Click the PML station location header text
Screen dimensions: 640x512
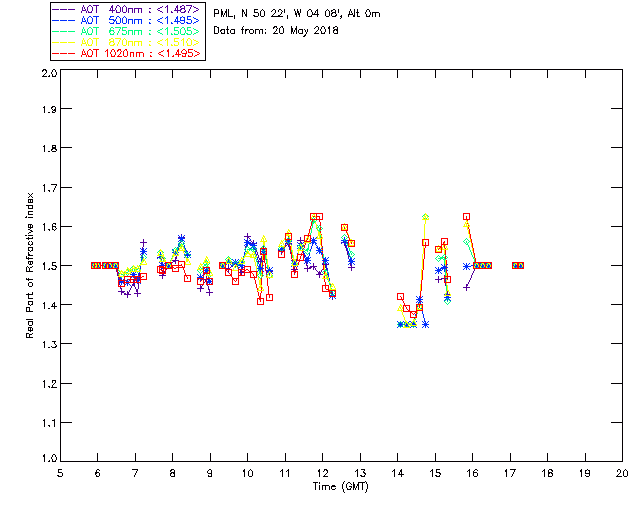[x=297, y=14]
